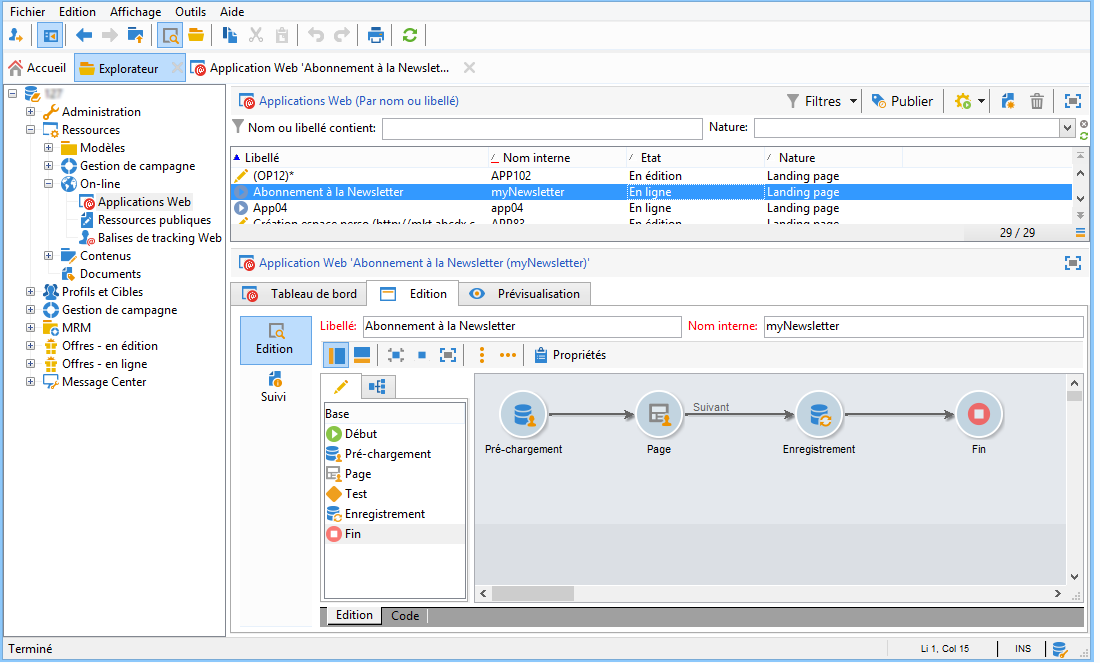1100x663 pixels.
Task: Expand the Profils et Cibles tree node
Action: 30,292
